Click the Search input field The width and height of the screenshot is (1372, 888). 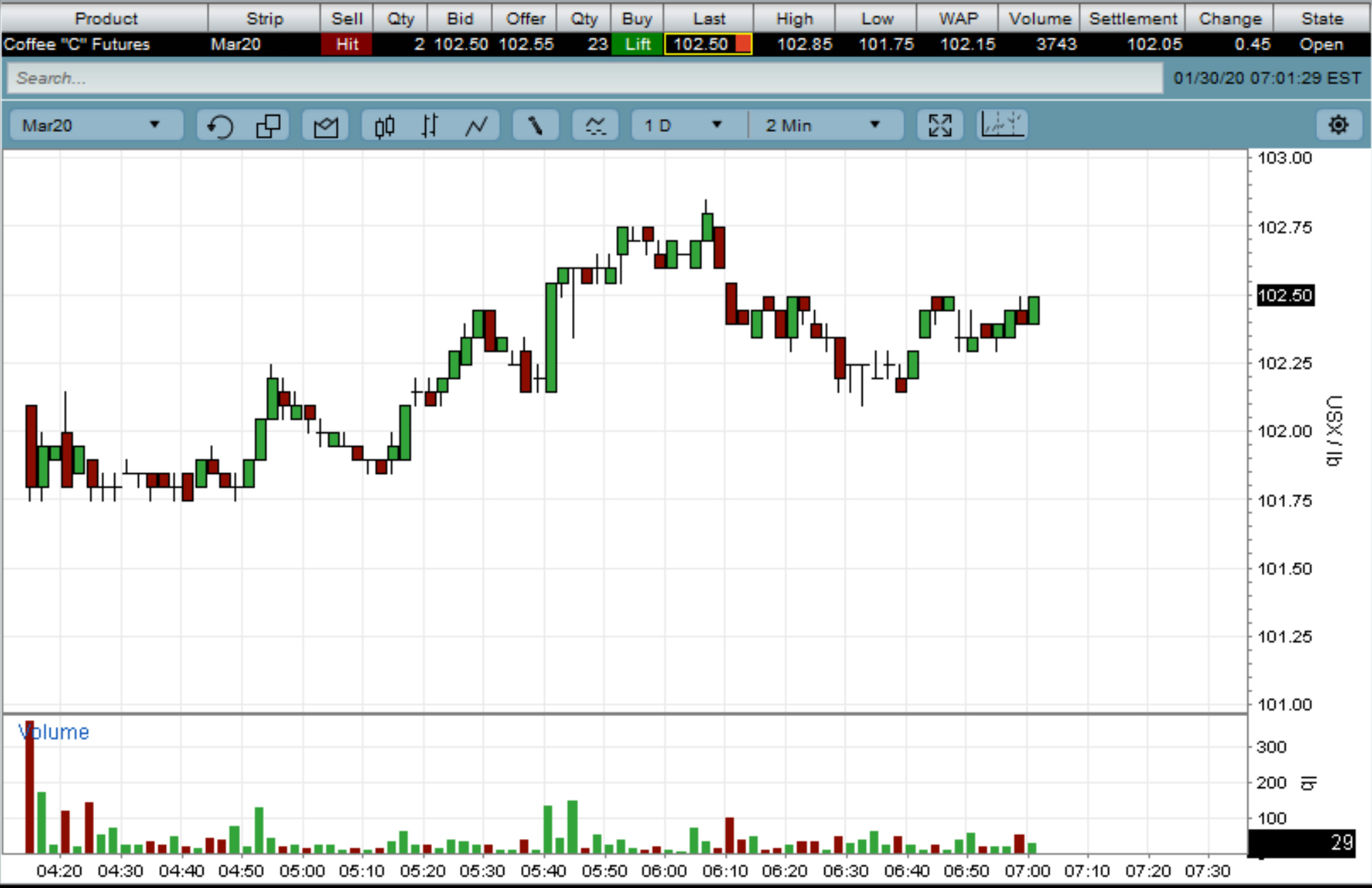click(585, 78)
